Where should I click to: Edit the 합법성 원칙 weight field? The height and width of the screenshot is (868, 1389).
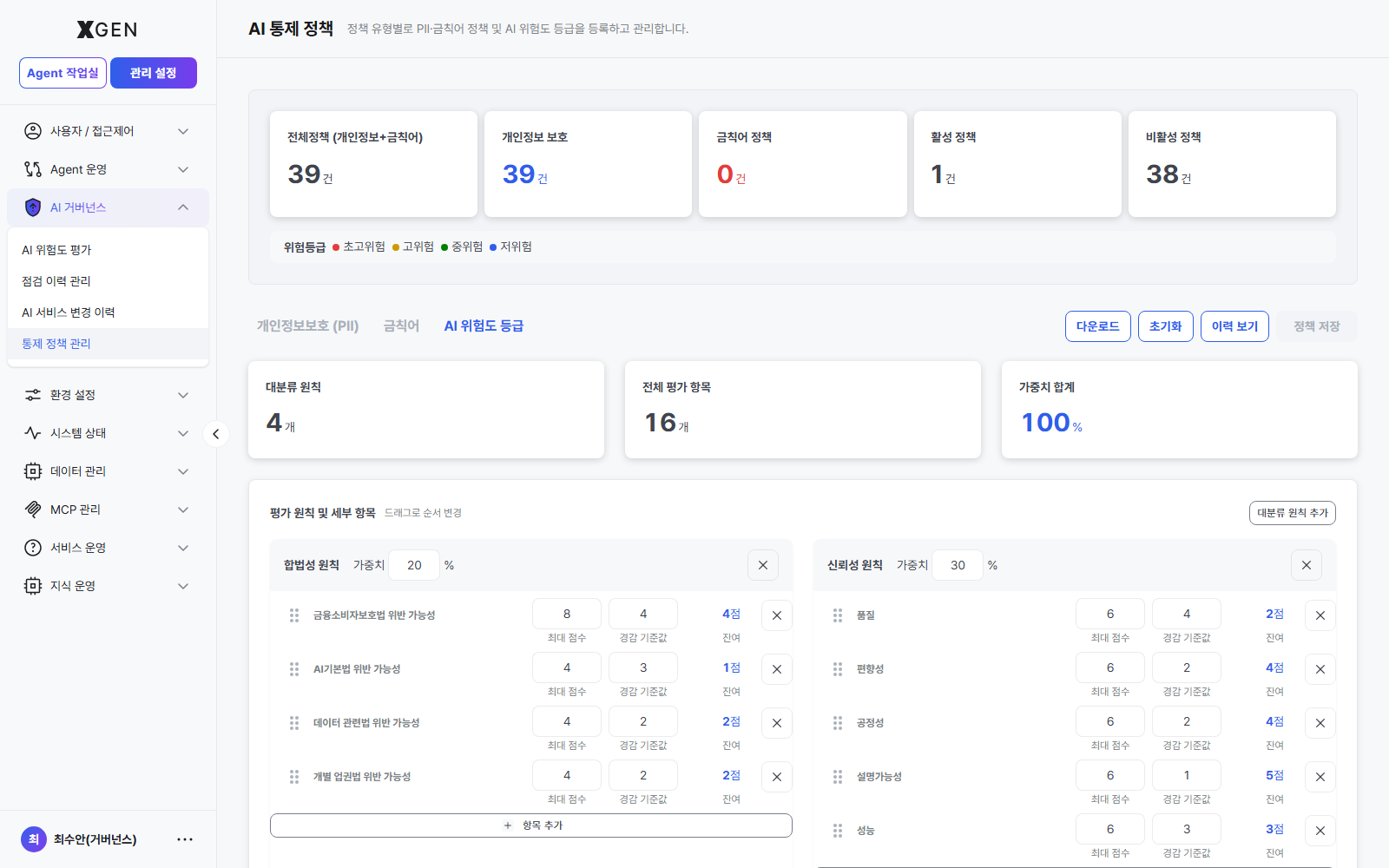[414, 565]
